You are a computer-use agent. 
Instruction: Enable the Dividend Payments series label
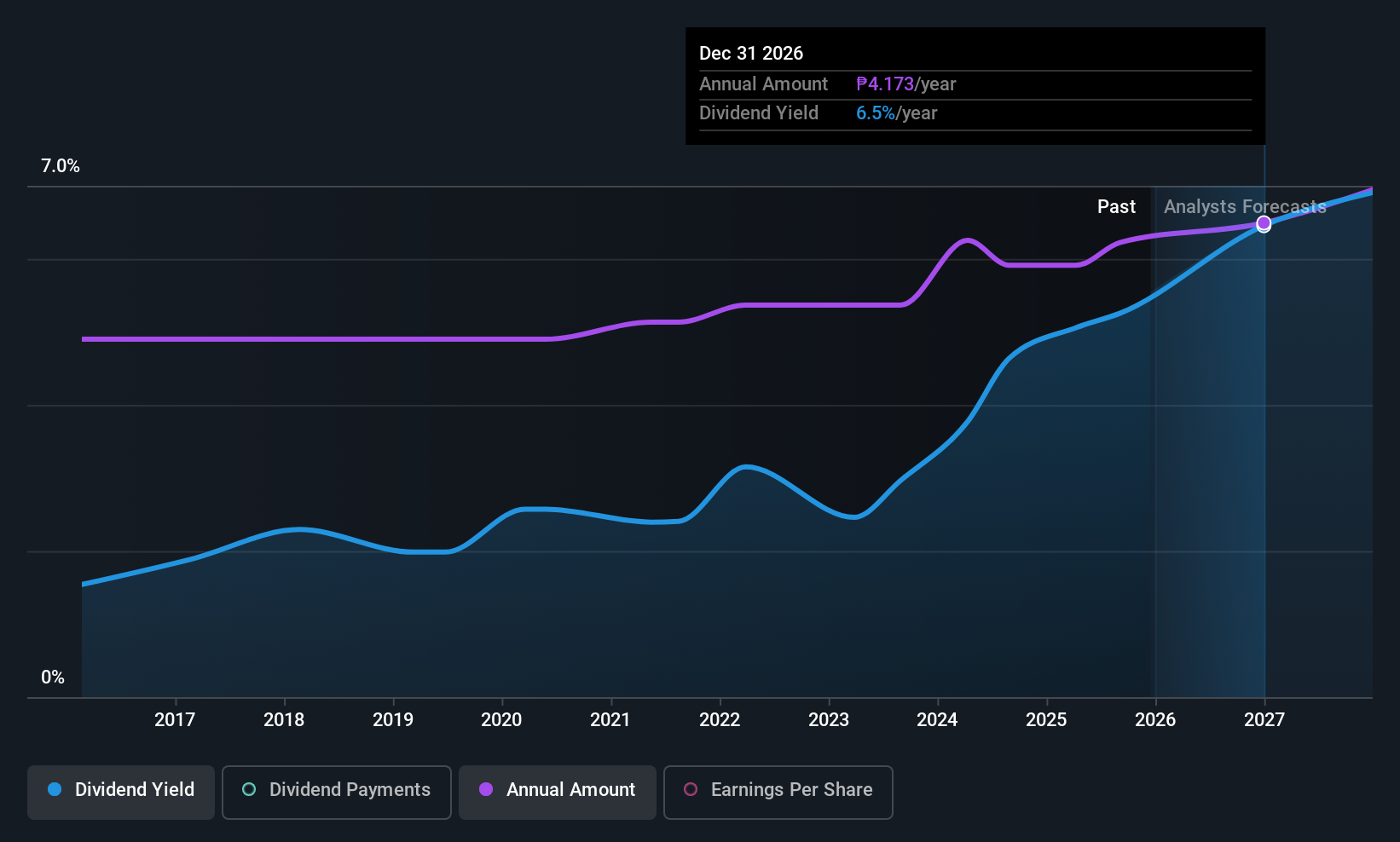(x=350, y=790)
